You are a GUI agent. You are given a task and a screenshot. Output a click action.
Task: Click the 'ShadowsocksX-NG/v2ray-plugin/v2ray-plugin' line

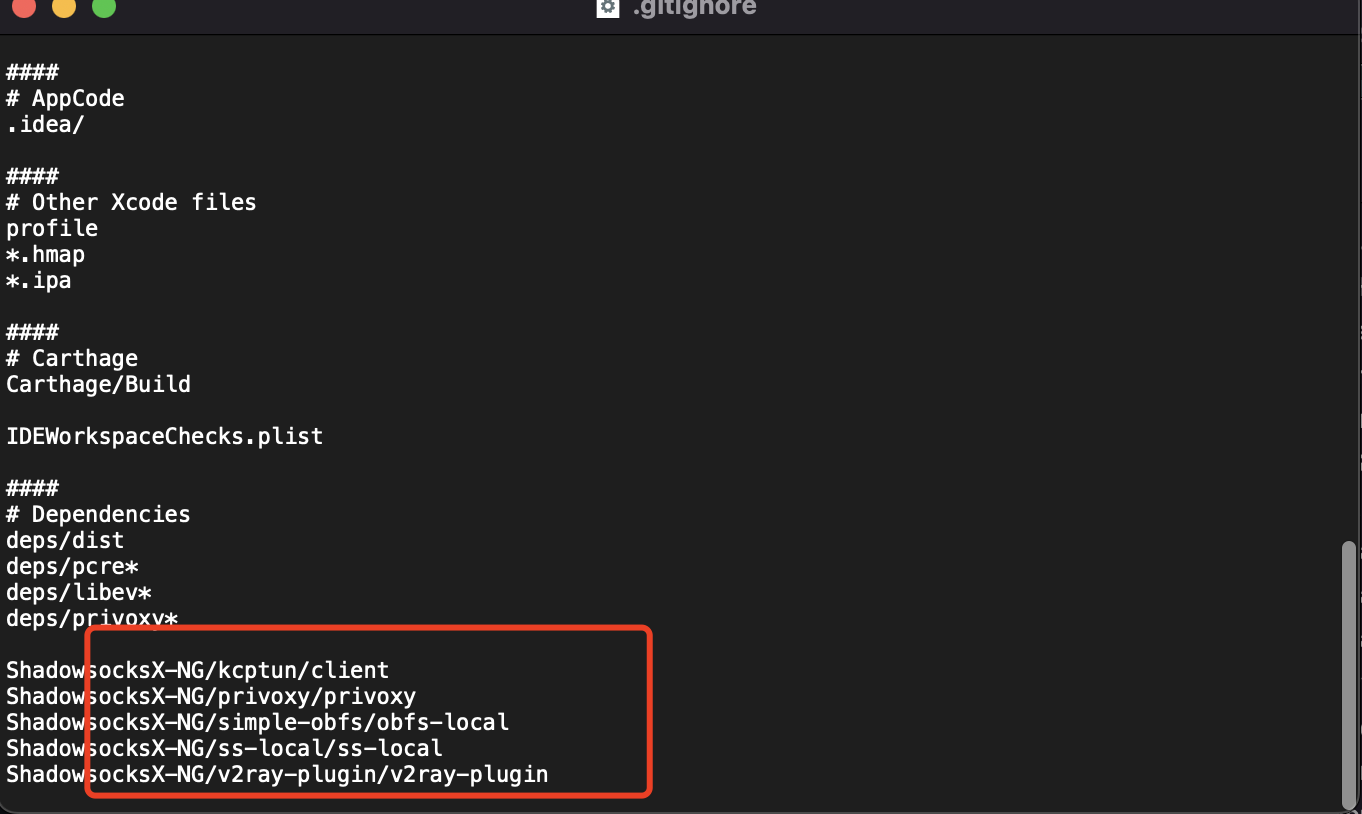pos(277,773)
